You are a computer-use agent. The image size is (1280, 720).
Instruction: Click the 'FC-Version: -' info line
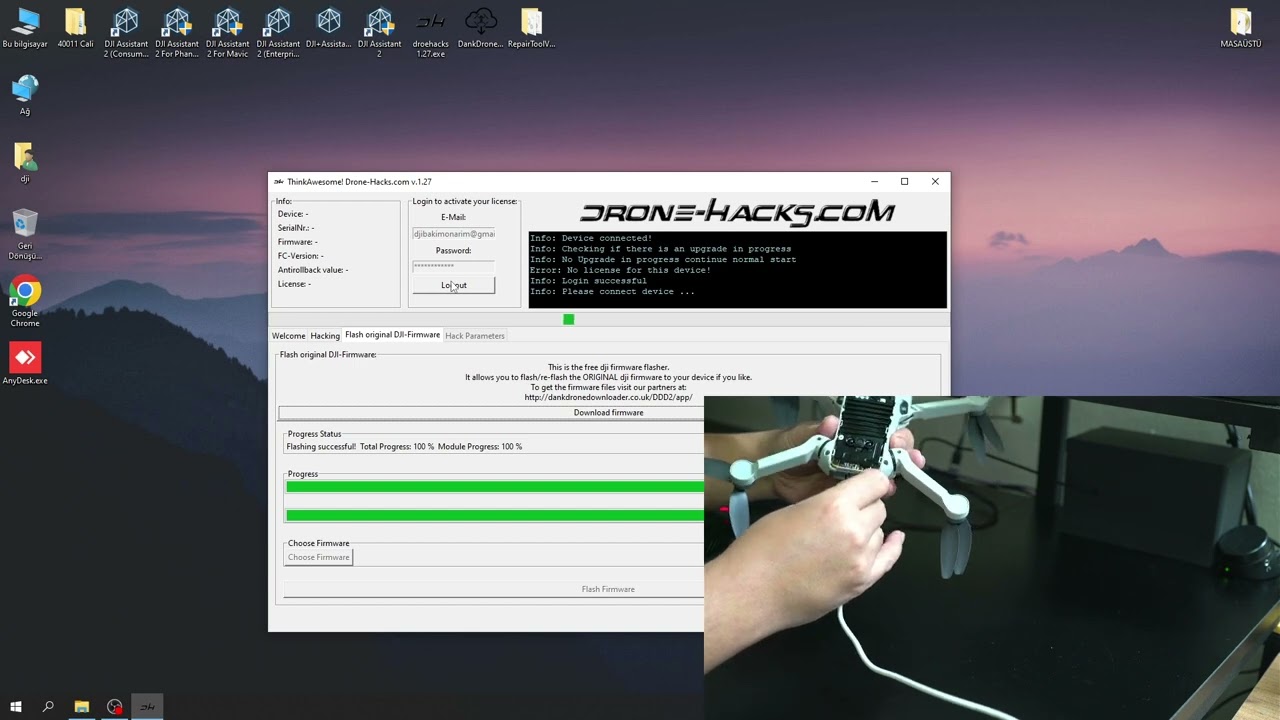click(300, 256)
